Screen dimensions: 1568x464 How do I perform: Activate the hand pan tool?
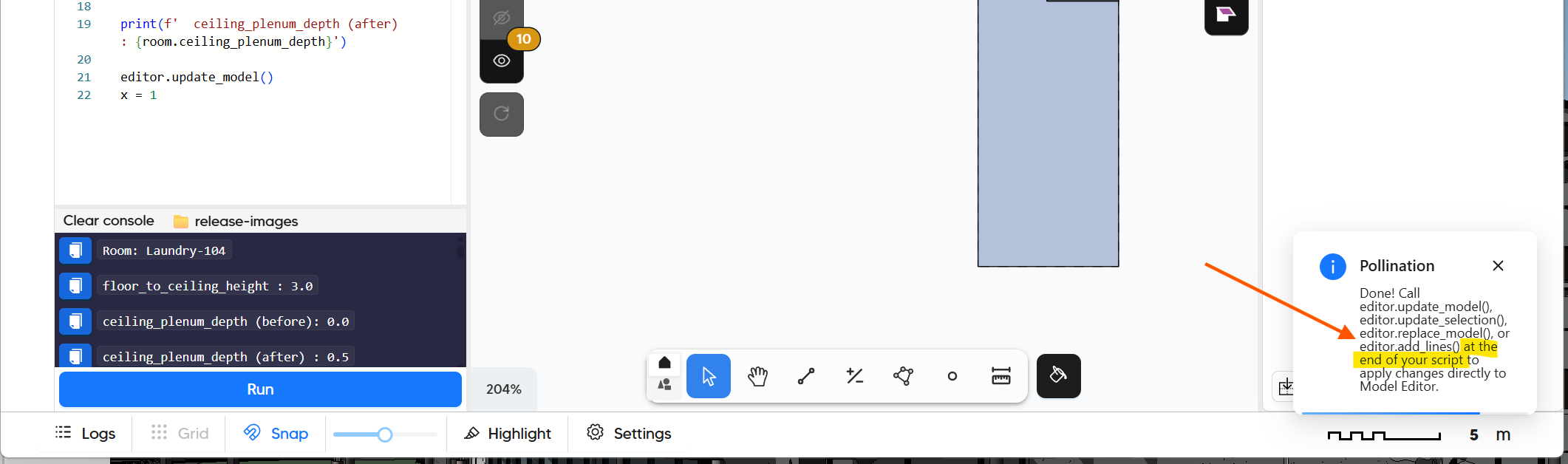(x=757, y=376)
